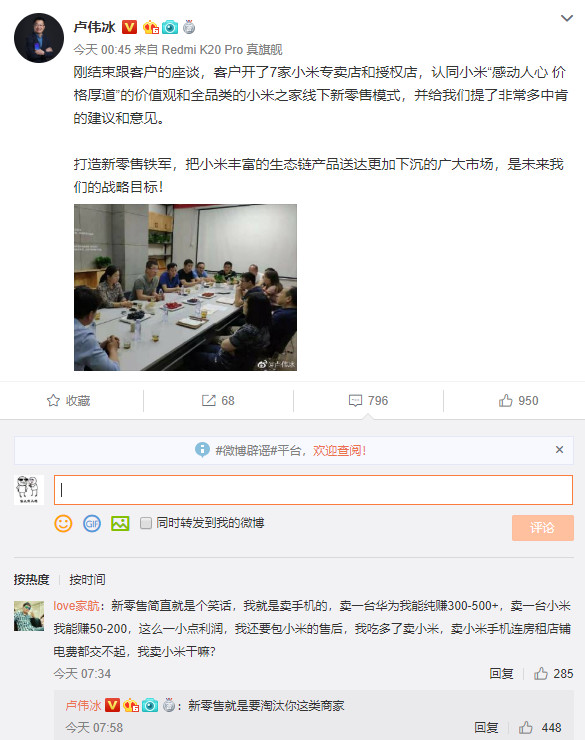Click inside the comment text input box
The height and width of the screenshot is (740, 585).
click(x=313, y=490)
